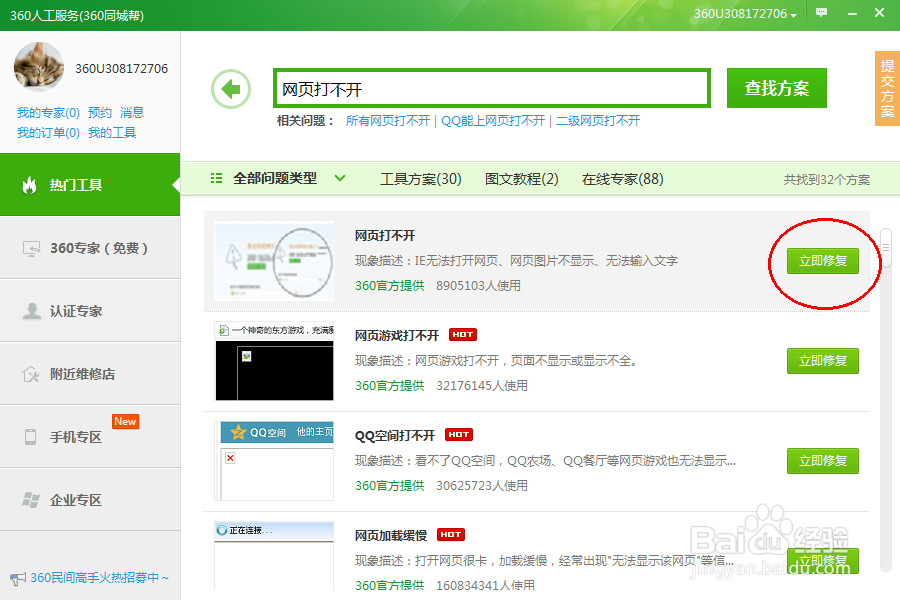Screen dimensions: 900x600
Task: Open the 我的订单(0) link
Action: (x=48, y=133)
